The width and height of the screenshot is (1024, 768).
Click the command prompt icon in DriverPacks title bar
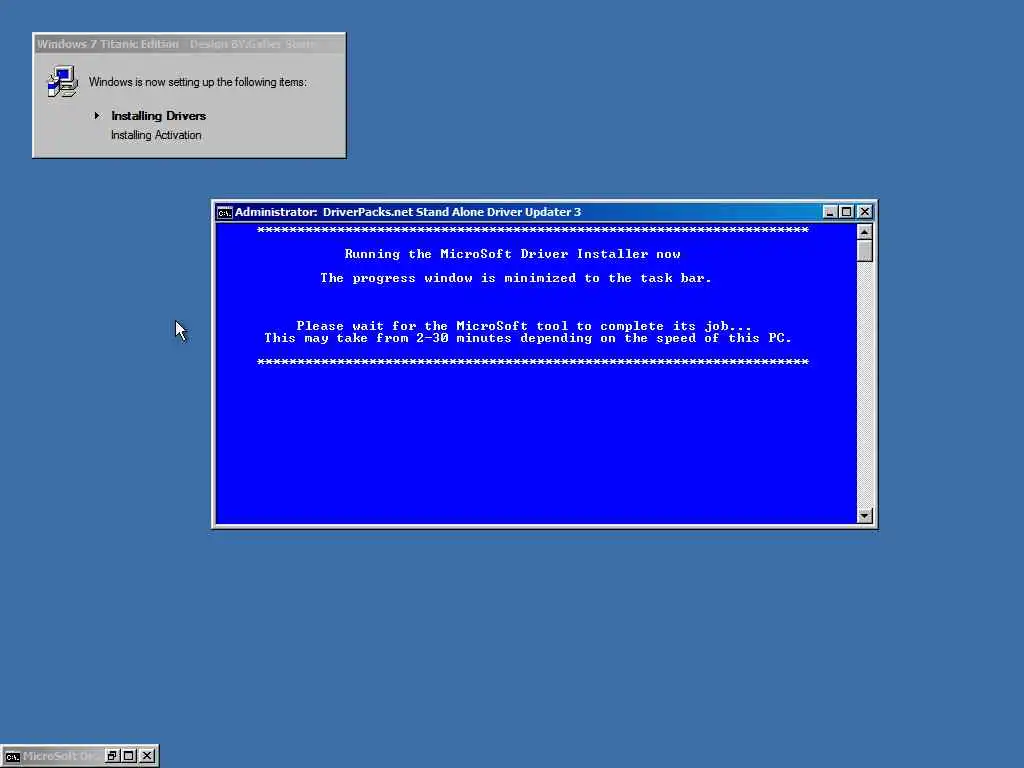(225, 212)
